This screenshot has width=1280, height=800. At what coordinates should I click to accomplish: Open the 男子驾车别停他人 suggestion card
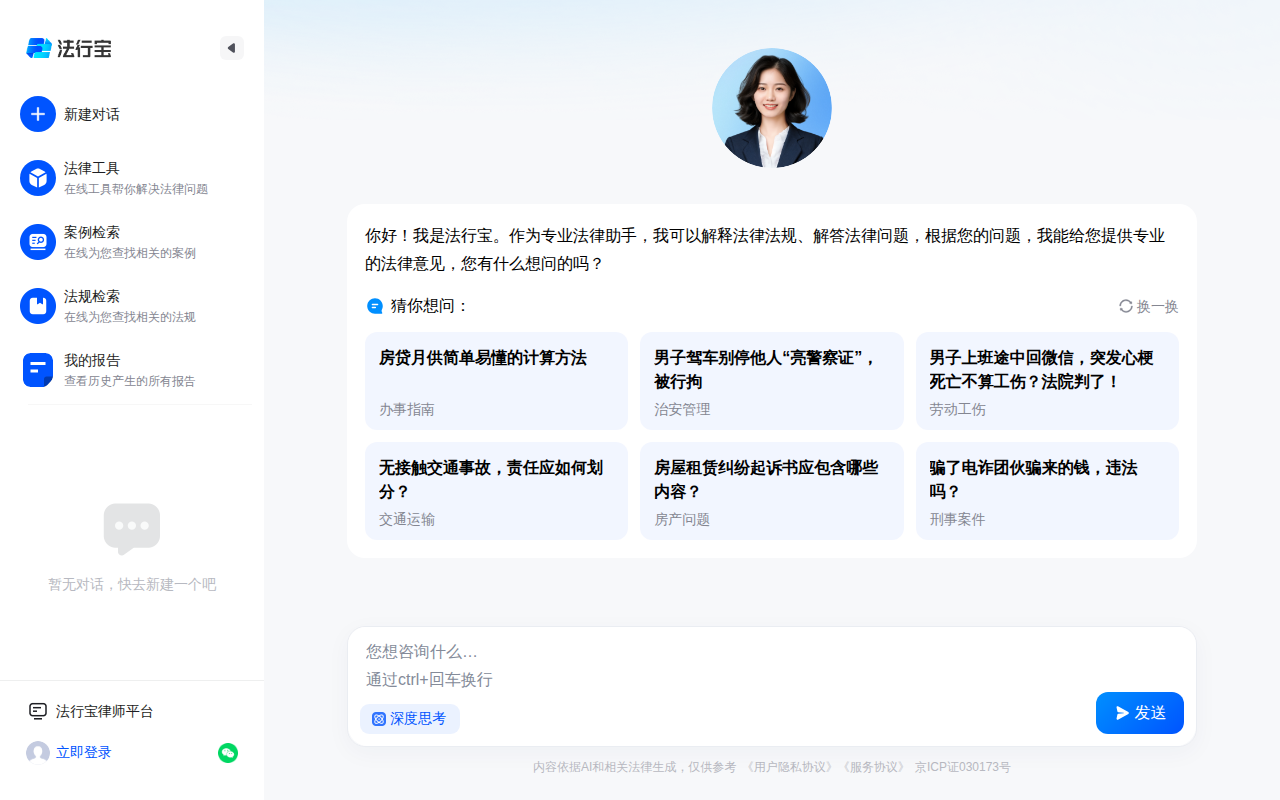click(772, 381)
